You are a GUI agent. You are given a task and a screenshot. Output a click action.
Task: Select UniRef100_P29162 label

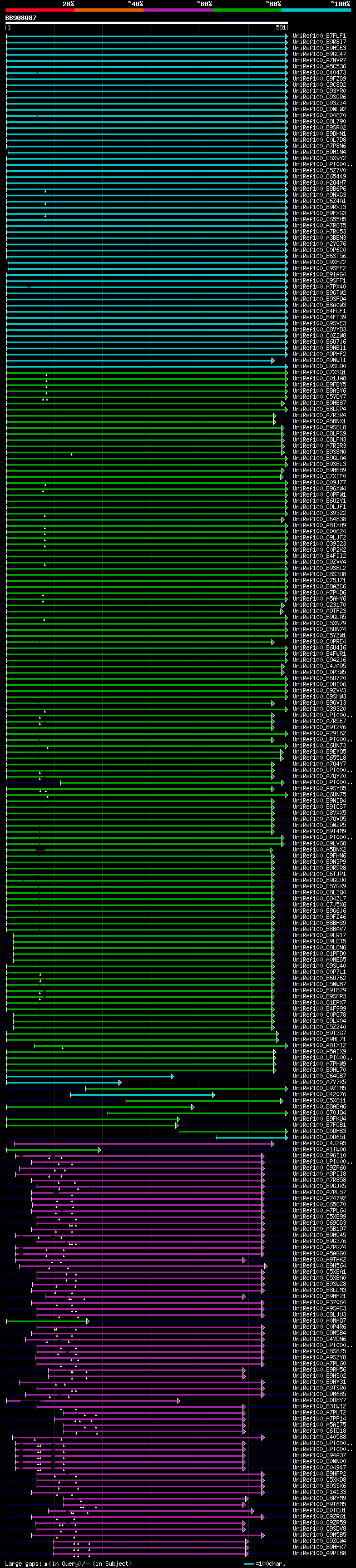[x=319, y=733]
